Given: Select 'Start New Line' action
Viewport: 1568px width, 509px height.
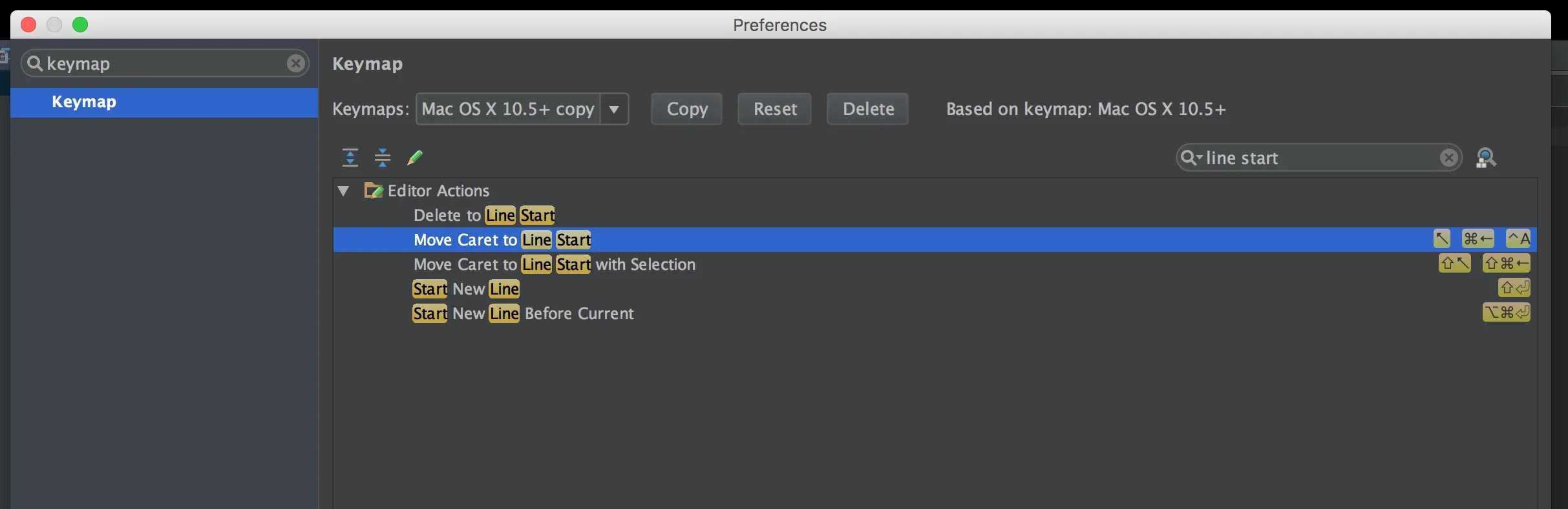Looking at the screenshot, I should pos(465,289).
